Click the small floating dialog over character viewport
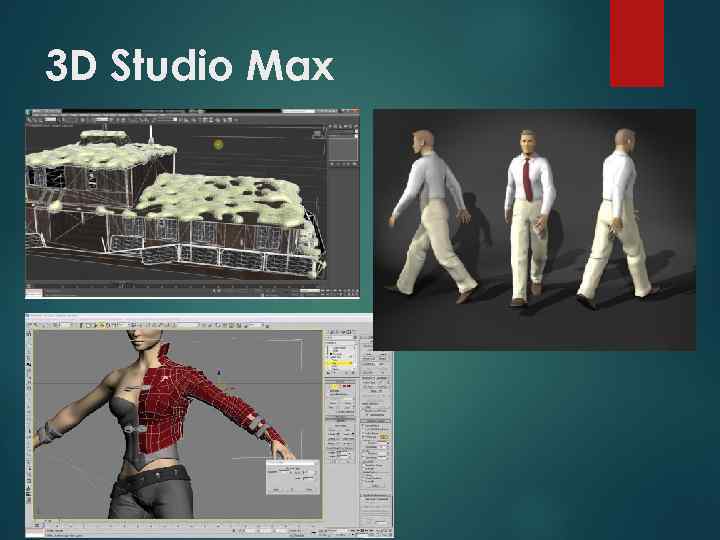Viewport: 720px width, 540px height. 292,477
